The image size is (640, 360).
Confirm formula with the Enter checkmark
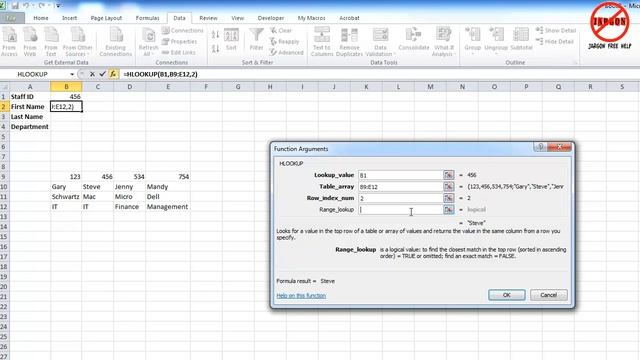point(102,74)
